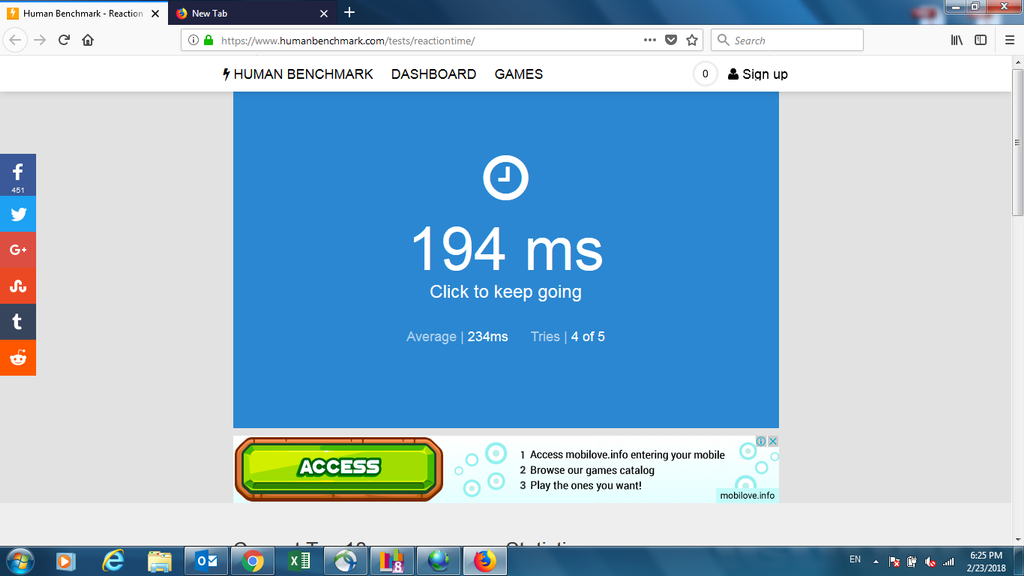Open Outlook from taskbar

click(206, 561)
